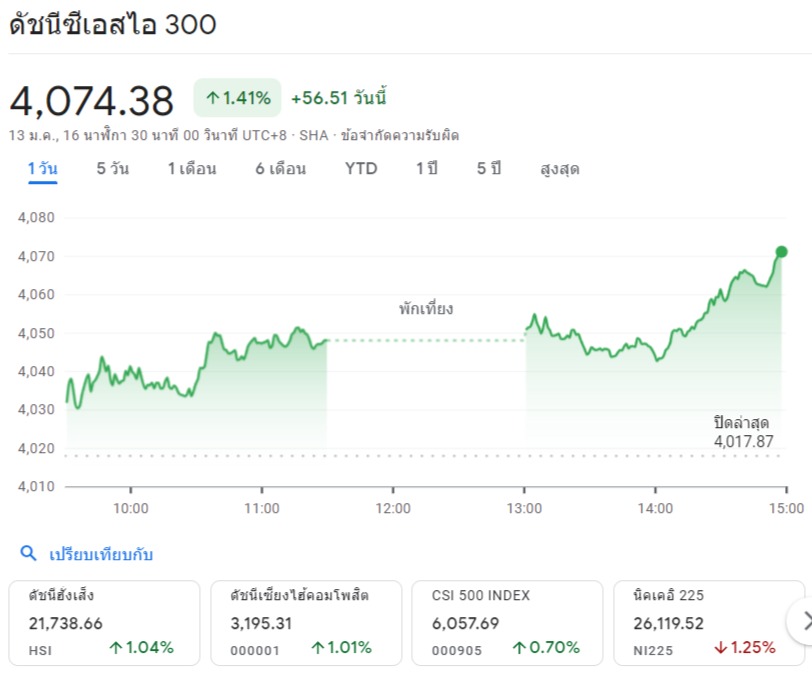
Task: Click the เปรียบเทียบกับ compare link
Action: point(101,554)
